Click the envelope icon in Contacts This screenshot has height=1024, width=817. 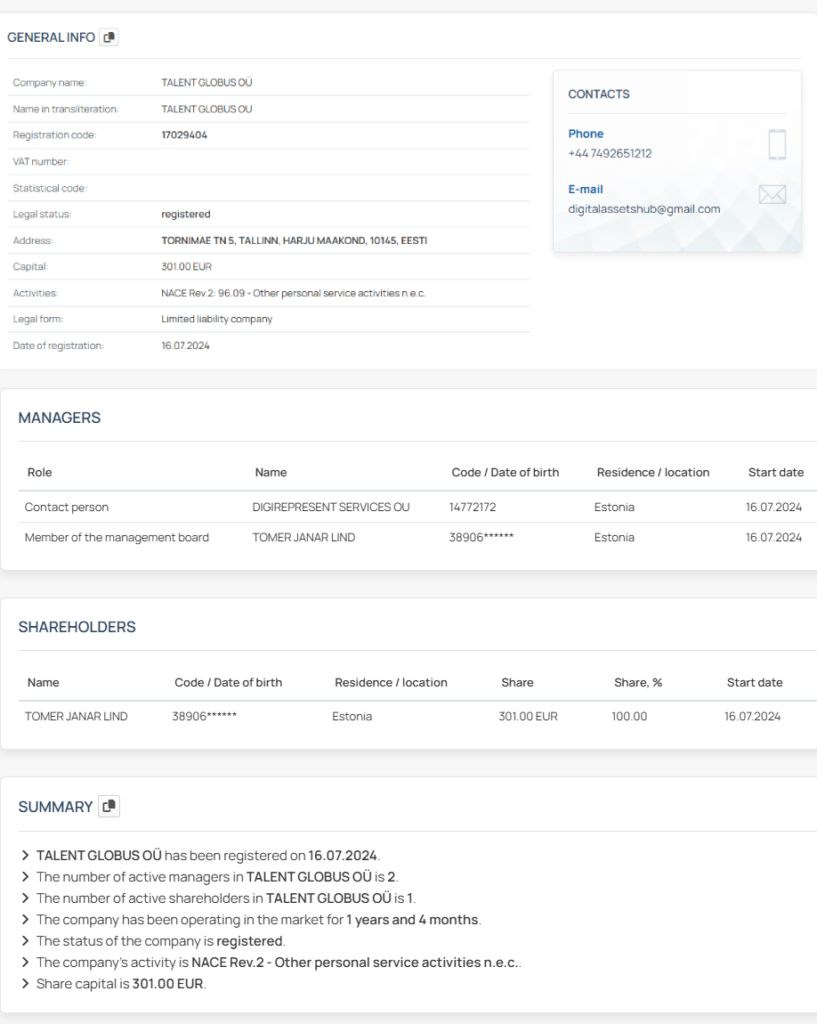coord(772,195)
